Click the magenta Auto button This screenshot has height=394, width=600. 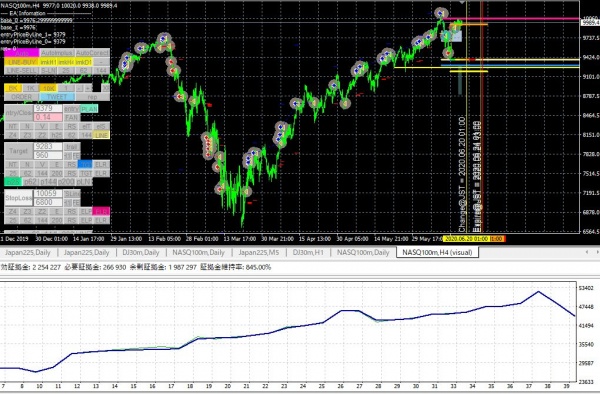(22, 52)
